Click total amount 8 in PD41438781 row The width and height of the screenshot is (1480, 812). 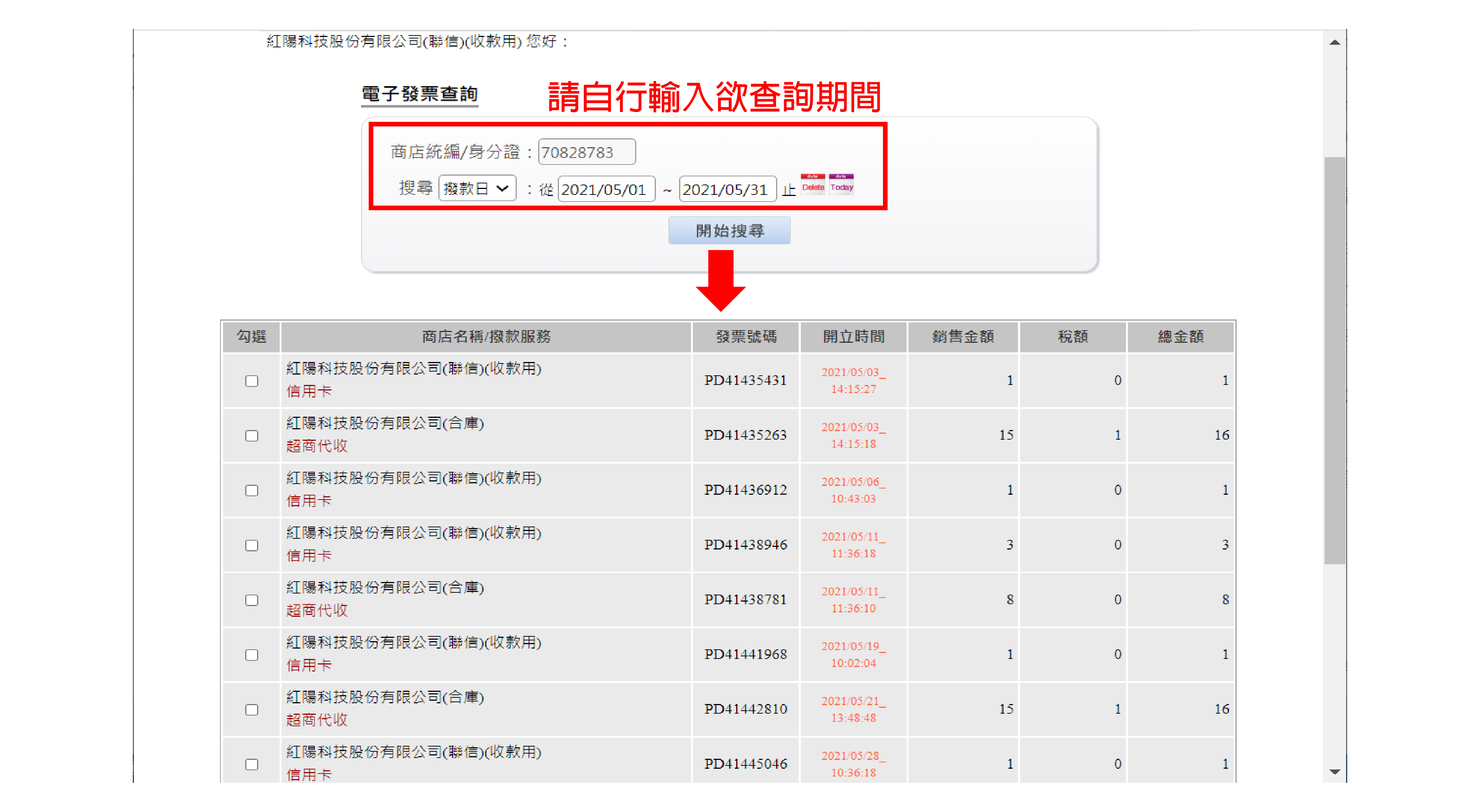click(x=1226, y=600)
